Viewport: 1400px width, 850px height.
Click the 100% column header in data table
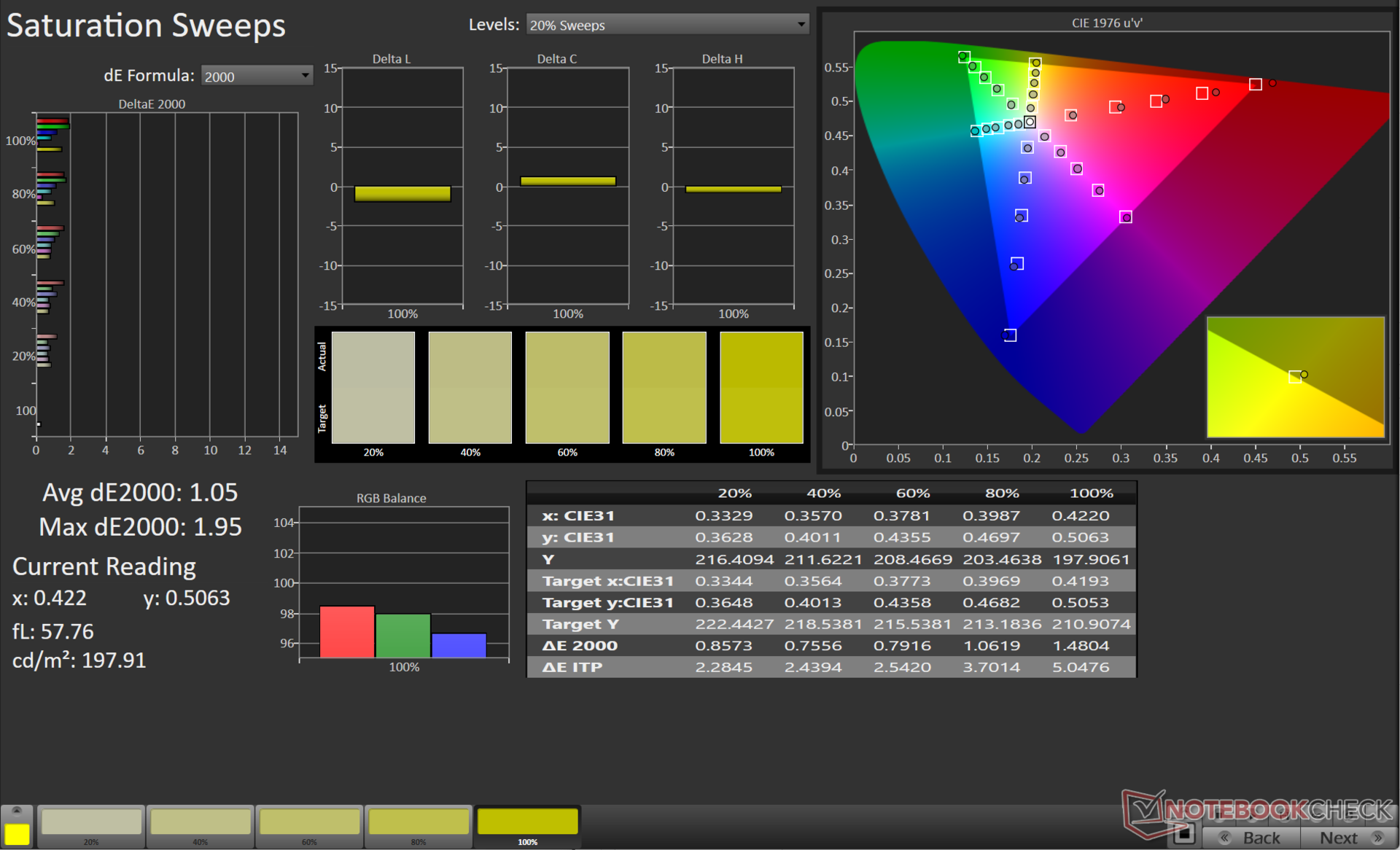[1091, 494]
